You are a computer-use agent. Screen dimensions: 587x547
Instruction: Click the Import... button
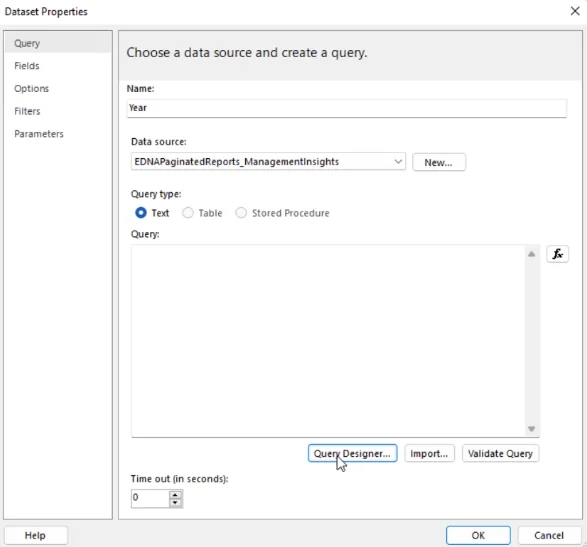(429, 453)
